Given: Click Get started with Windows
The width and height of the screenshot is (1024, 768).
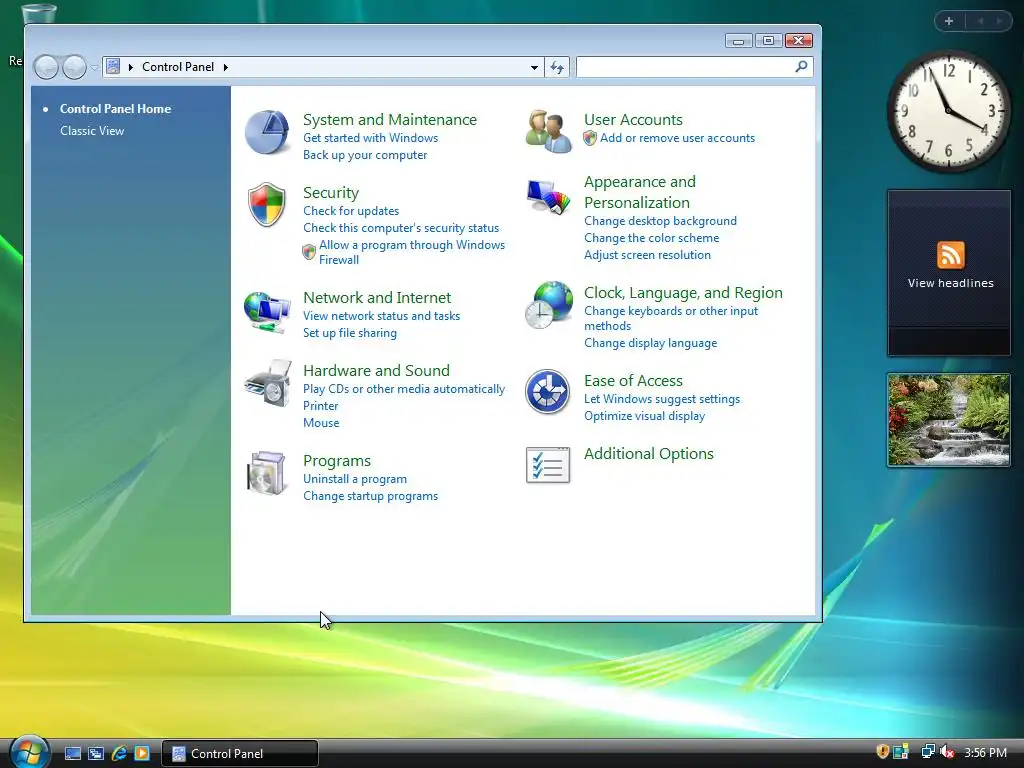Looking at the screenshot, I should (x=370, y=138).
